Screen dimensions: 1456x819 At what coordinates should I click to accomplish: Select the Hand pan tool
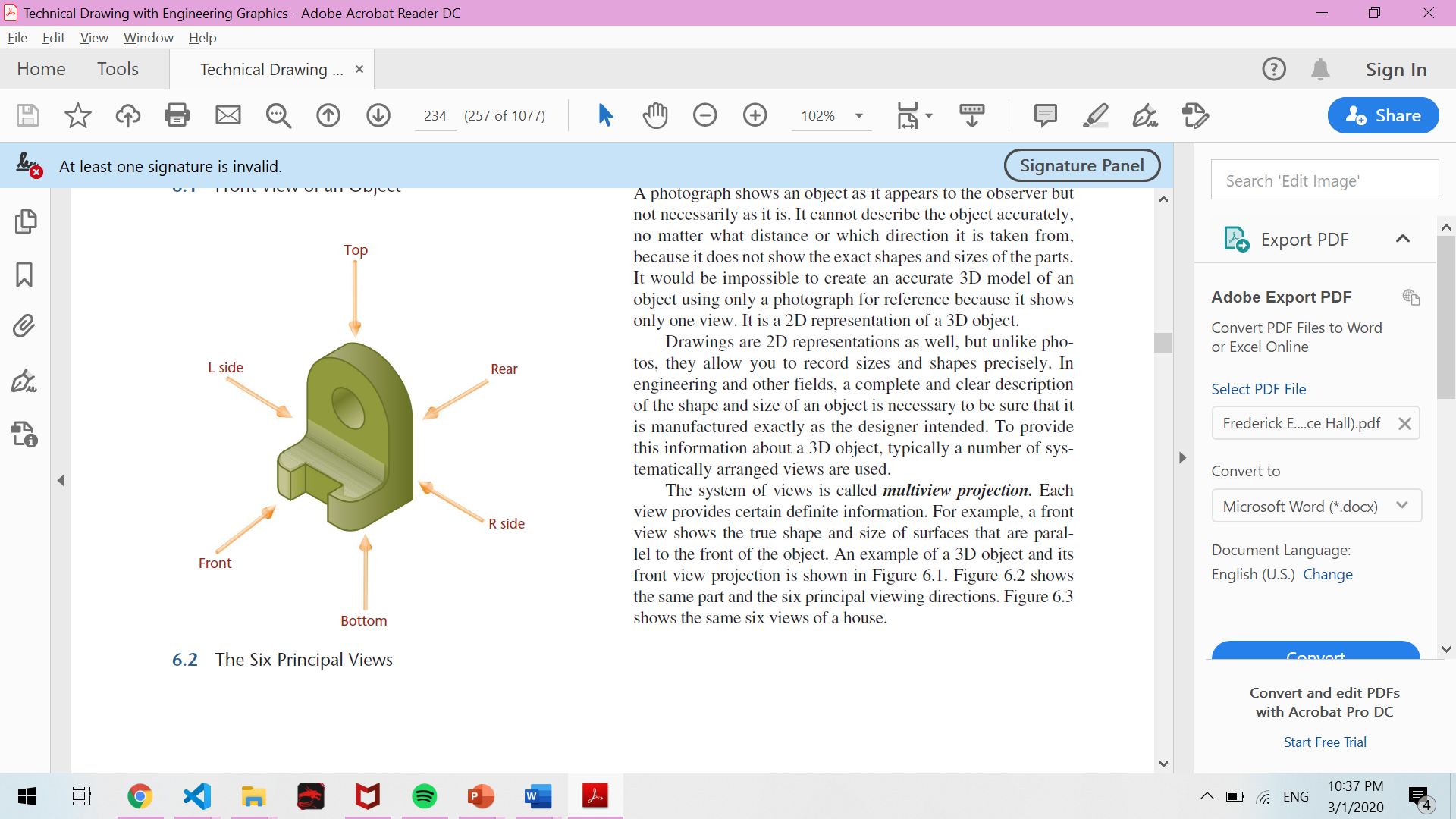(654, 115)
